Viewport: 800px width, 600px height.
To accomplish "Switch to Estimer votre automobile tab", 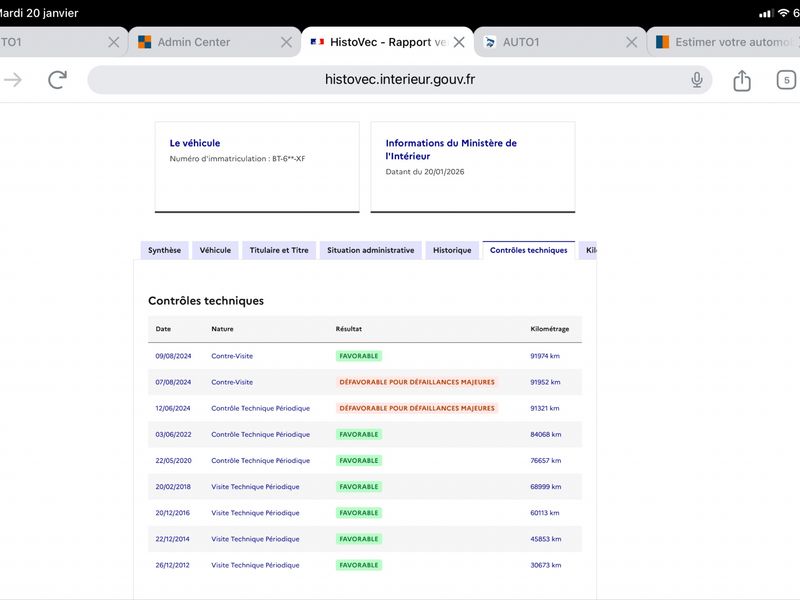I will point(730,42).
